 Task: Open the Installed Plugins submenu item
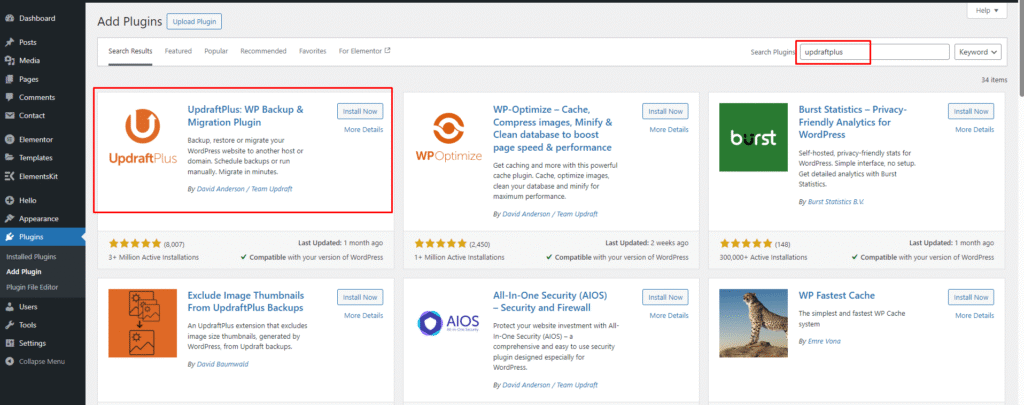point(31,257)
